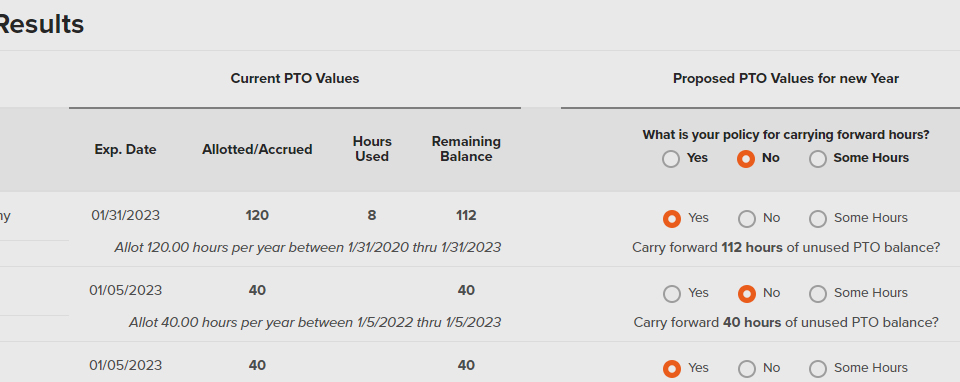This screenshot has height=382, width=960.
Task: Select Yes for global carry forward policy
Action: coord(671,159)
